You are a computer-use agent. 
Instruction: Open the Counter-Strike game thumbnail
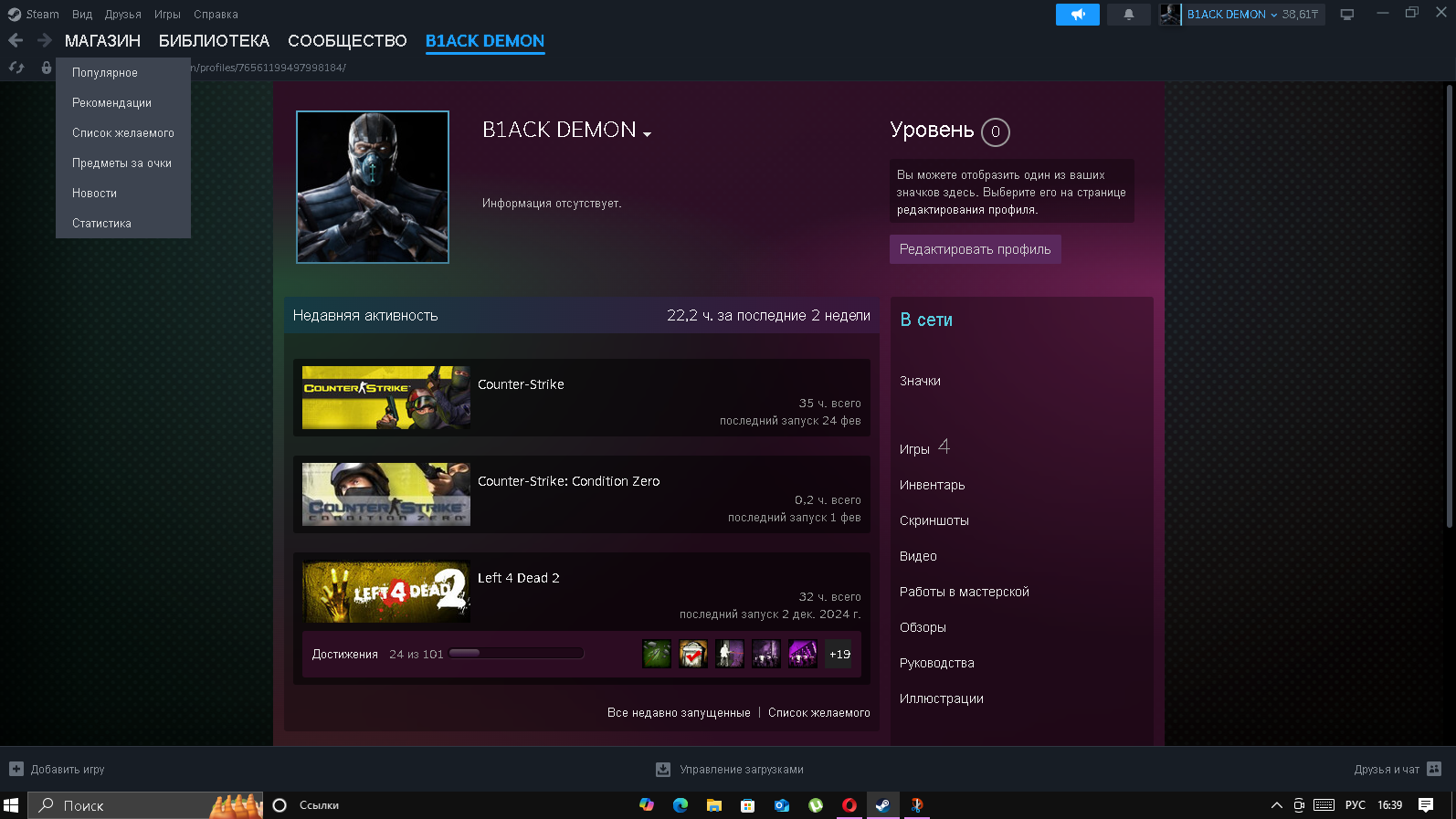[385, 398]
